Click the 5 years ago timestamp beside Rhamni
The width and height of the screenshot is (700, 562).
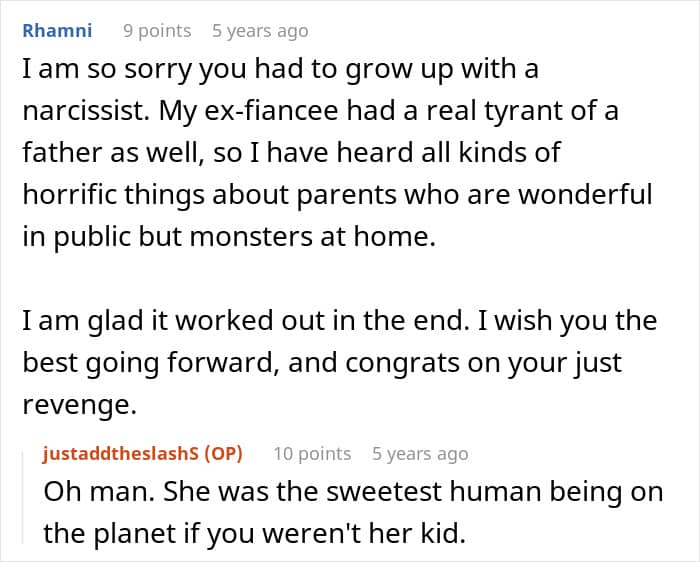click(260, 31)
